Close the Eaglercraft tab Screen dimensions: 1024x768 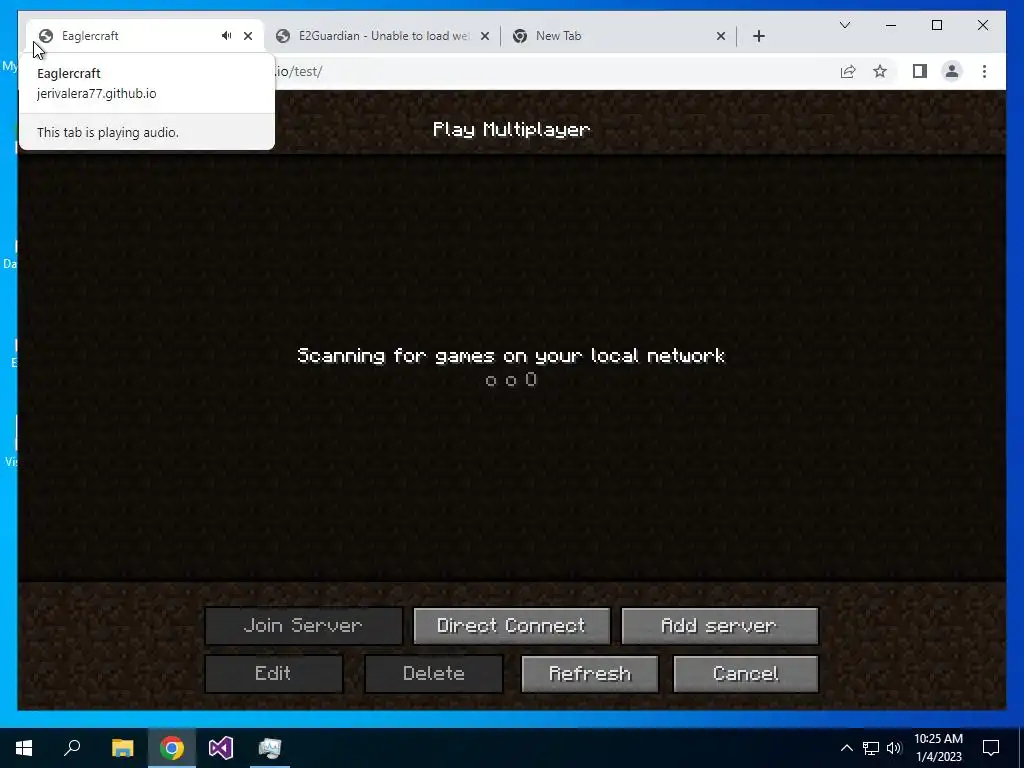[x=248, y=36]
